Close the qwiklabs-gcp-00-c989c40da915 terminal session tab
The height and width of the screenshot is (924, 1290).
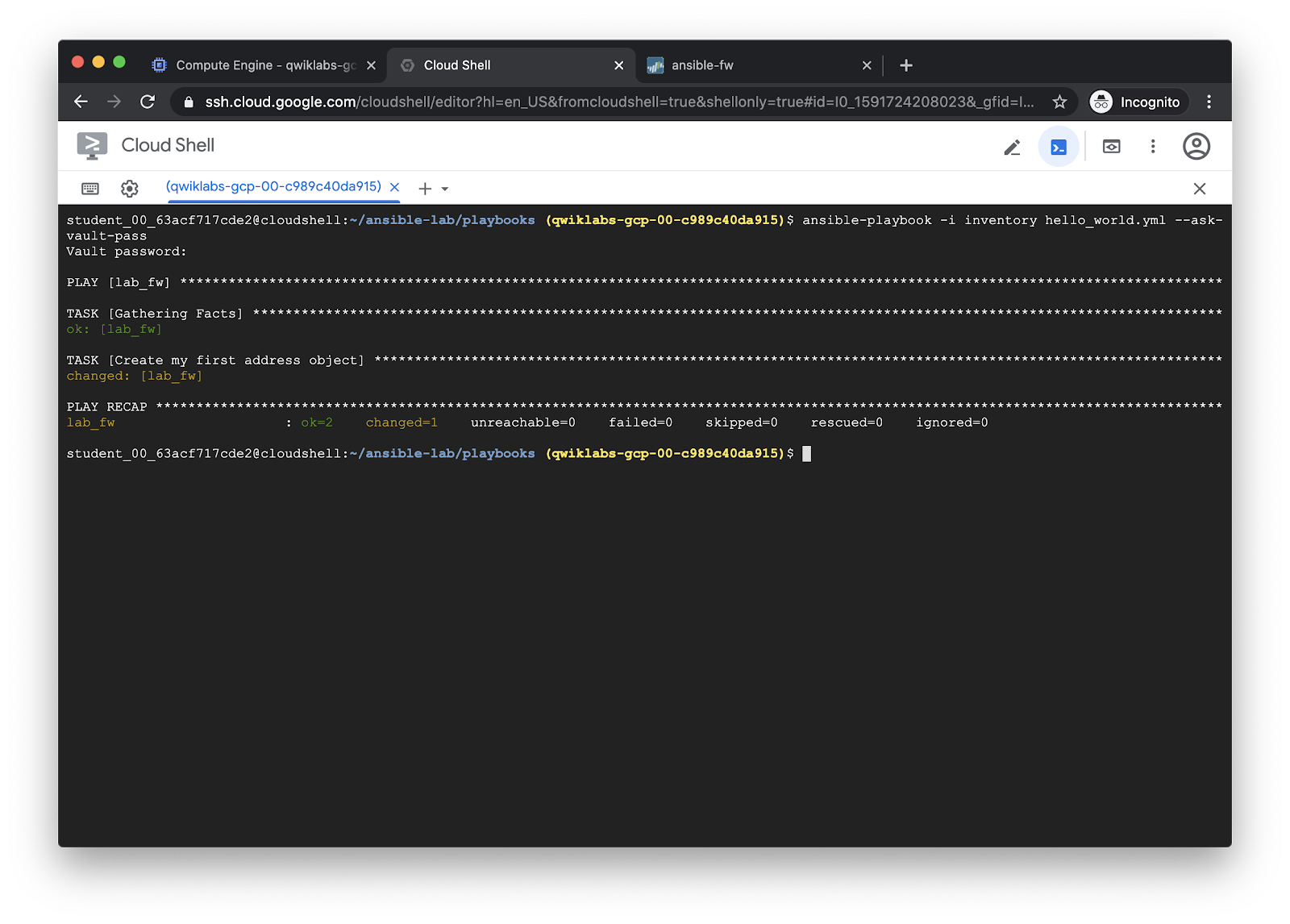[x=394, y=187]
